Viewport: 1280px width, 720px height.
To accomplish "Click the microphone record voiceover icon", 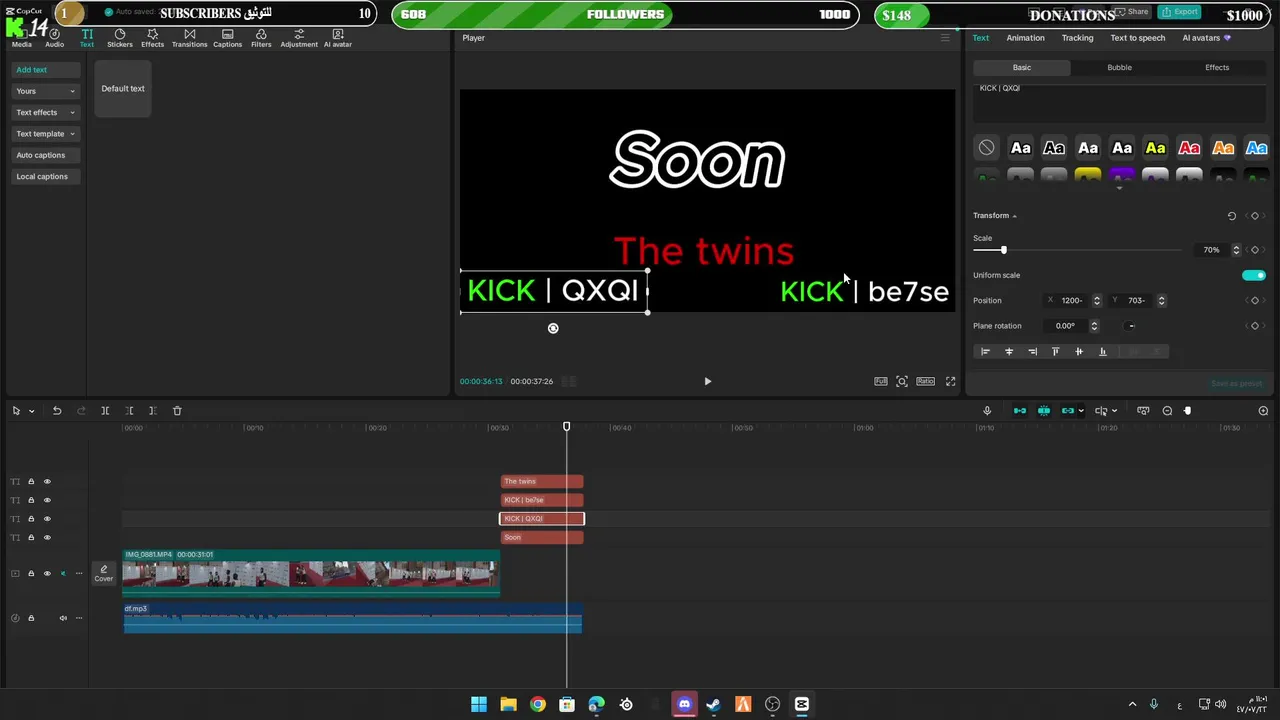I will pyautogui.click(x=987, y=411).
